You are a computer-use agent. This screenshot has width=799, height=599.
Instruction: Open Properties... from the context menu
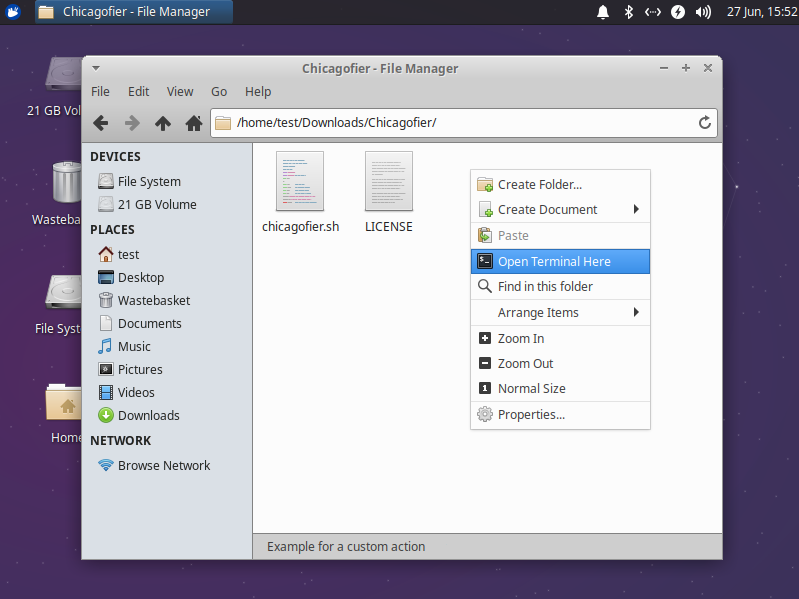[560, 414]
